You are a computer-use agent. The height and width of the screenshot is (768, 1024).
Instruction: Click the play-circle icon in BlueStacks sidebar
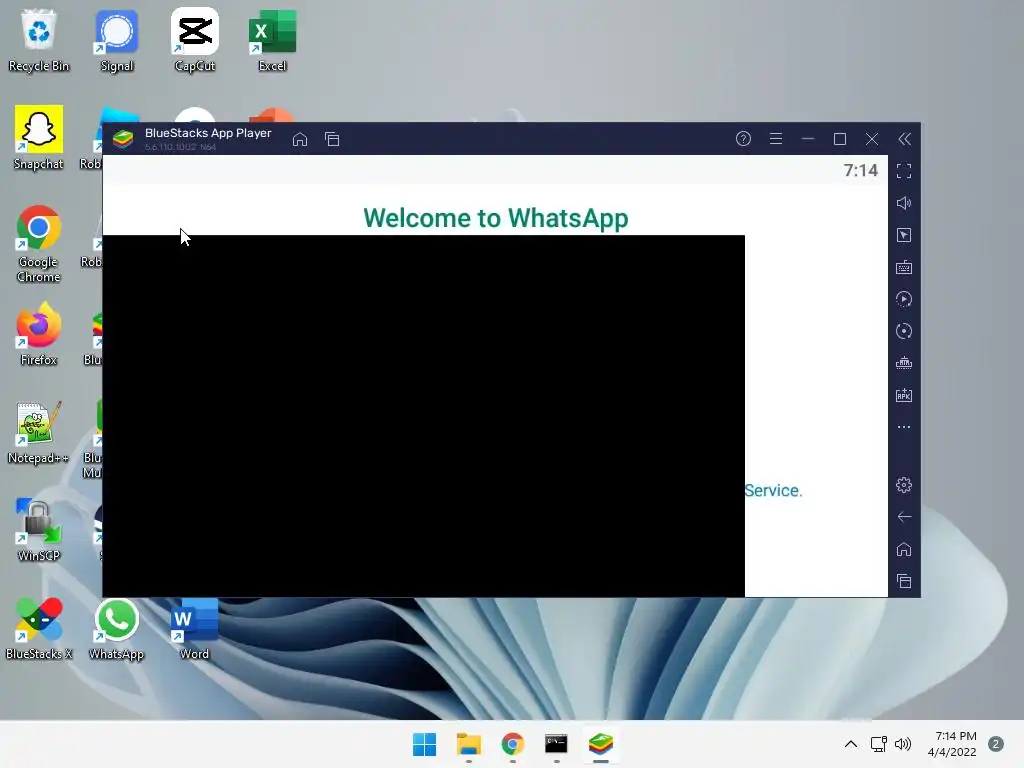coord(904,299)
